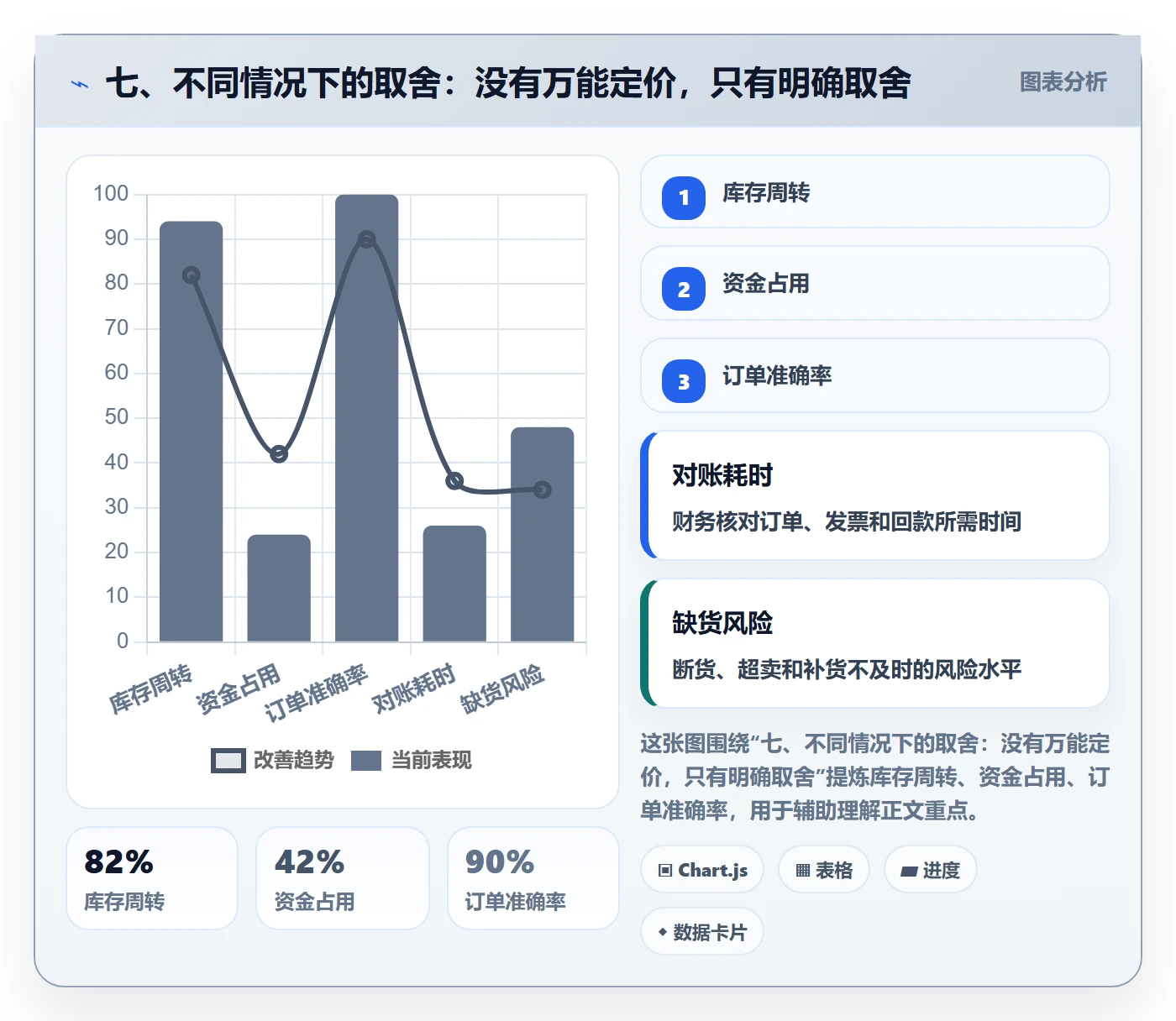The width and height of the screenshot is (1176, 1021).
Task: Open the 缺货风险 card
Action: pos(875,643)
